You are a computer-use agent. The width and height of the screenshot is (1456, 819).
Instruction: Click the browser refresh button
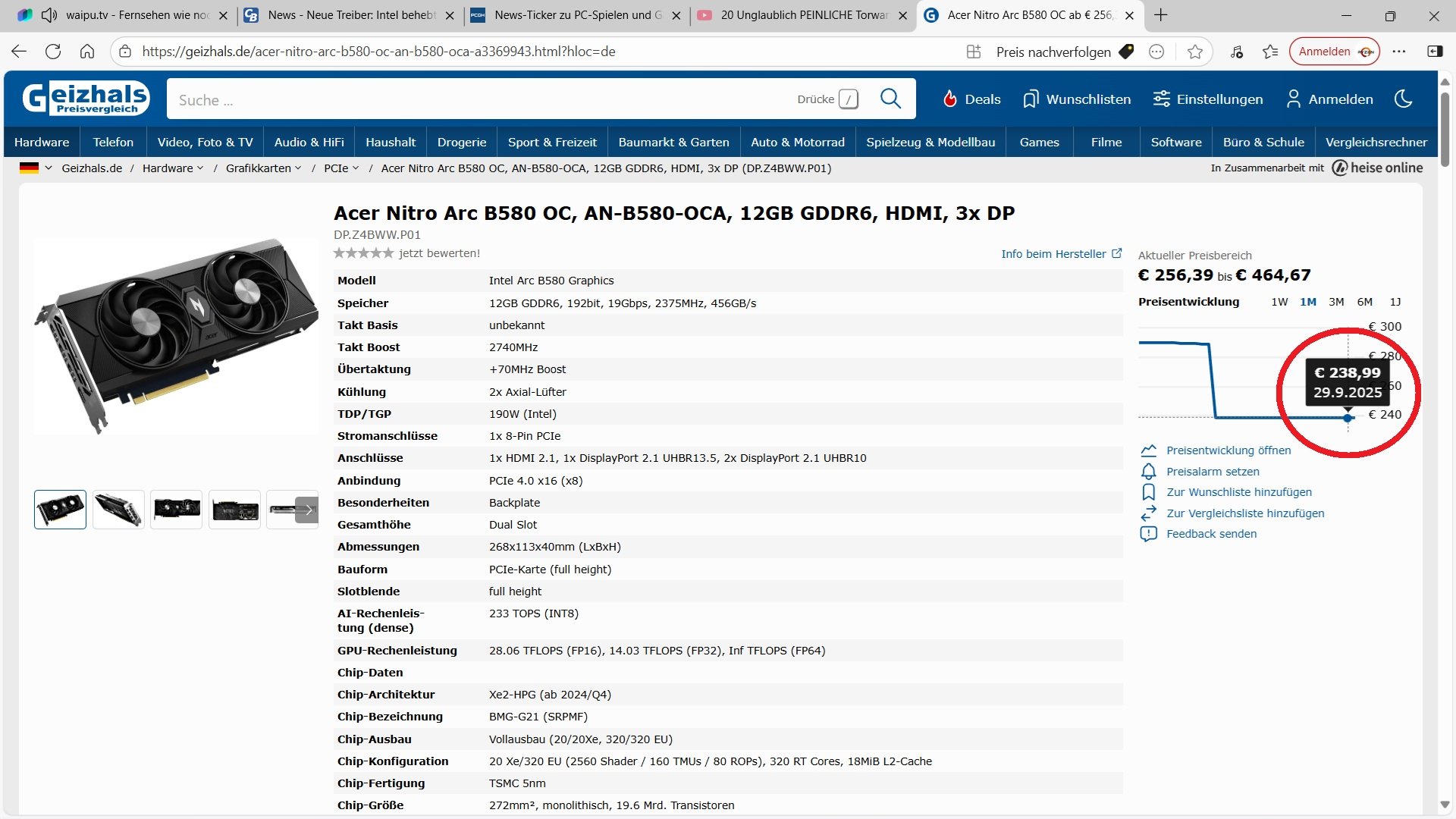pyautogui.click(x=53, y=52)
